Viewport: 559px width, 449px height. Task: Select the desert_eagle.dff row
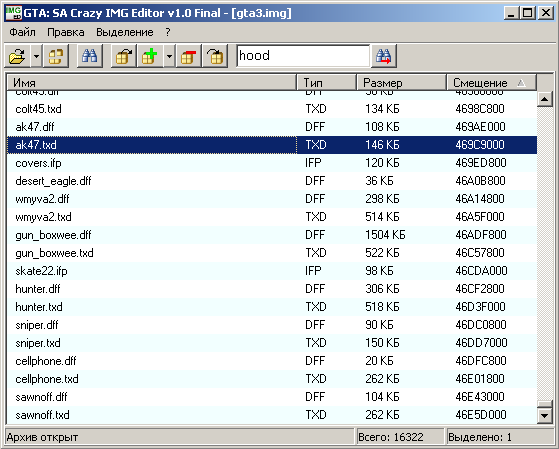click(x=272, y=181)
